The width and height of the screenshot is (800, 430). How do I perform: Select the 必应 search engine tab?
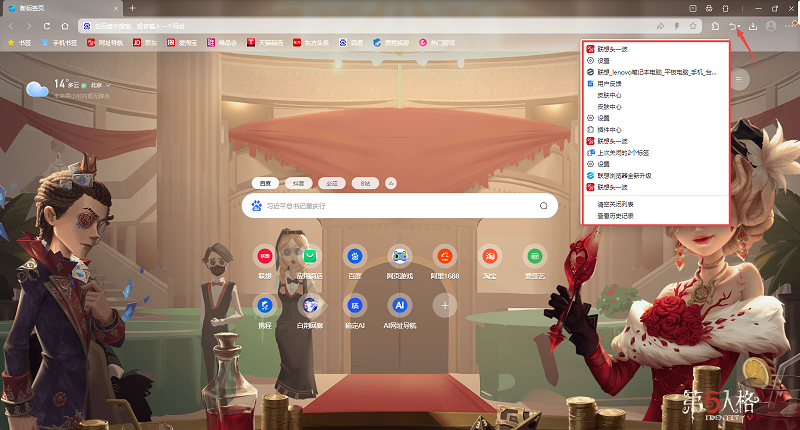pos(332,183)
